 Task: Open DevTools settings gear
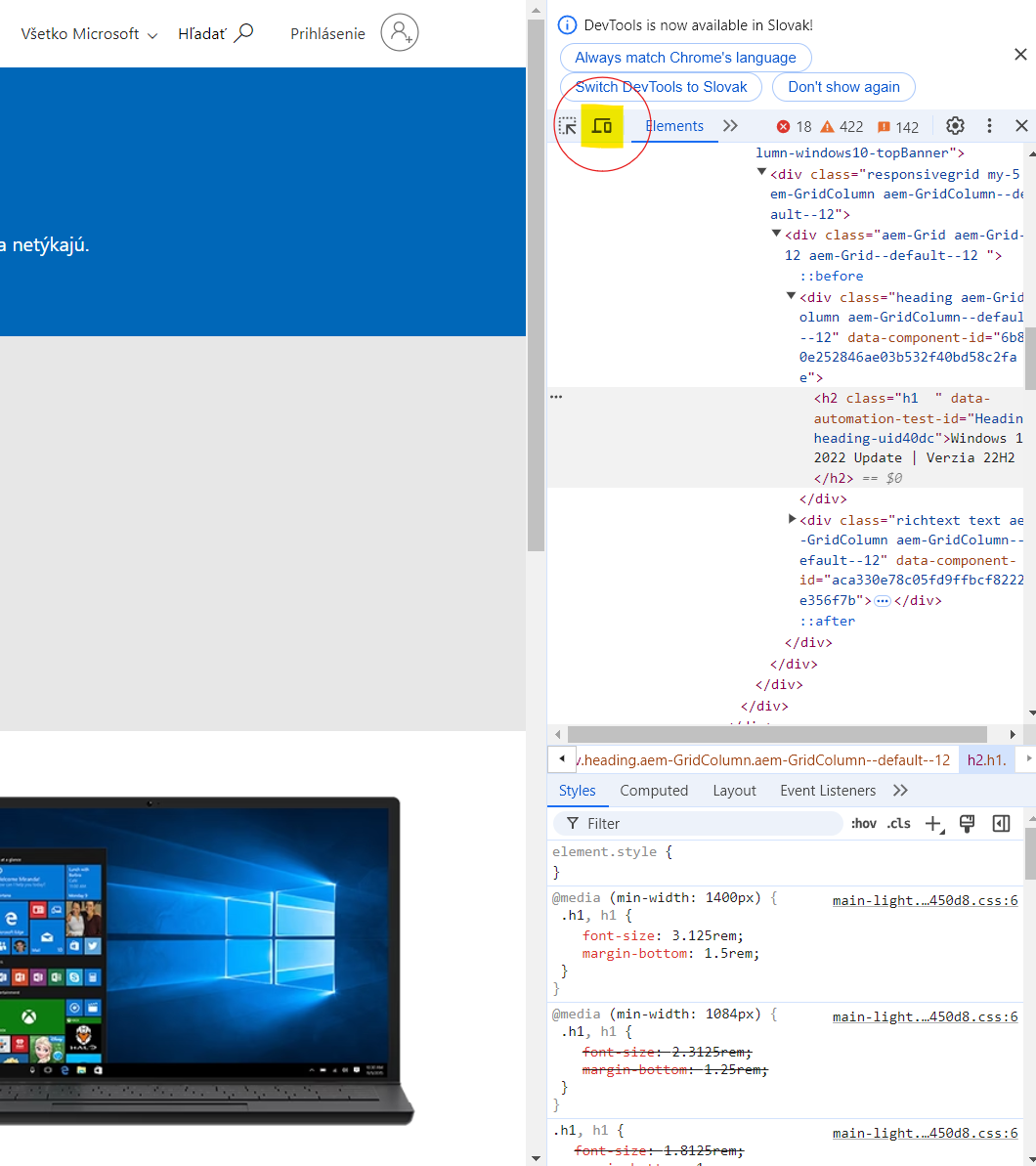(955, 126)
